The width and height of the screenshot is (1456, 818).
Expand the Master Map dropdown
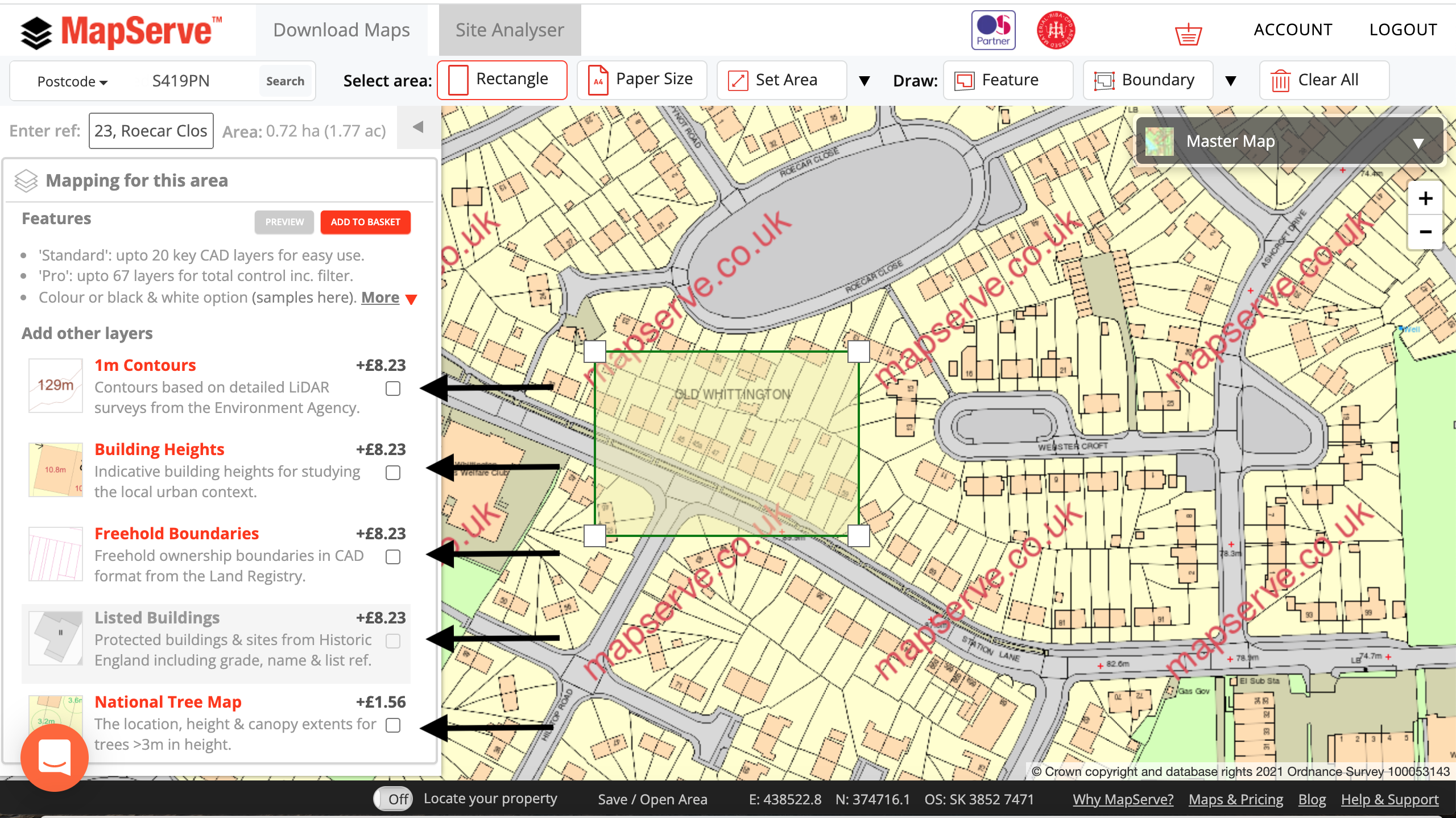pos(1422,141)
